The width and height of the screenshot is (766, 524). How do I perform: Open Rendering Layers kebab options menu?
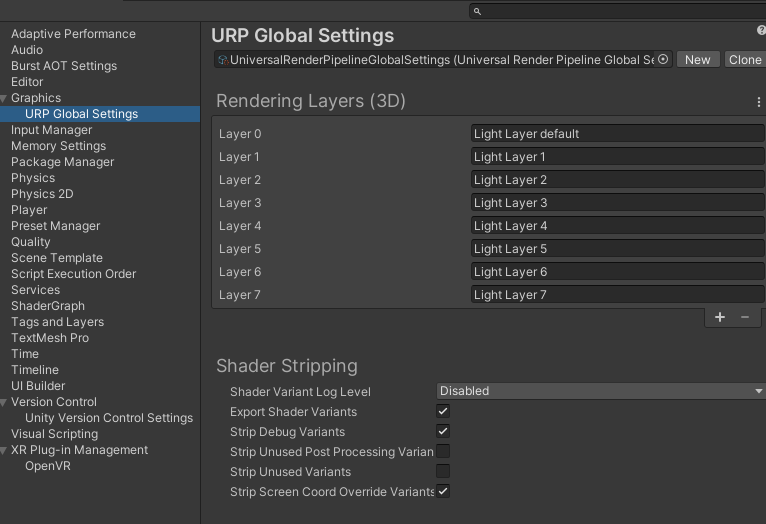[758, 102]
